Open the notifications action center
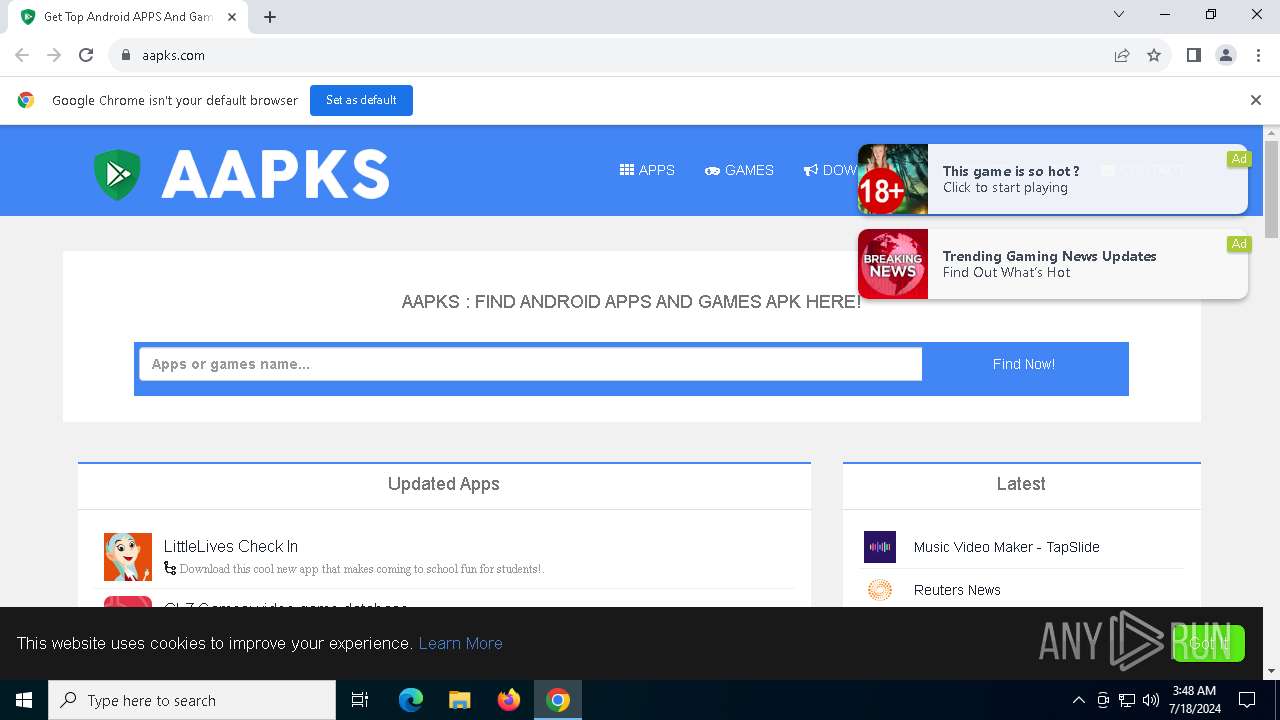Image resolution: width=1280 pixels, height=720 pixels. click(1247, 700)
